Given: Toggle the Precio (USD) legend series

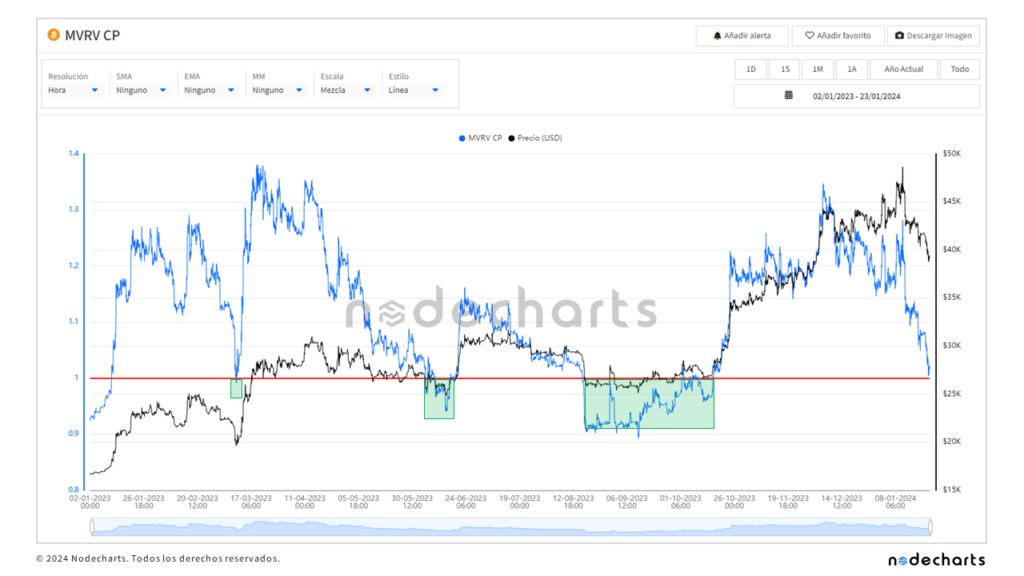Looking at the screenshot, I should pyautogui.click(x=536, y=138).
